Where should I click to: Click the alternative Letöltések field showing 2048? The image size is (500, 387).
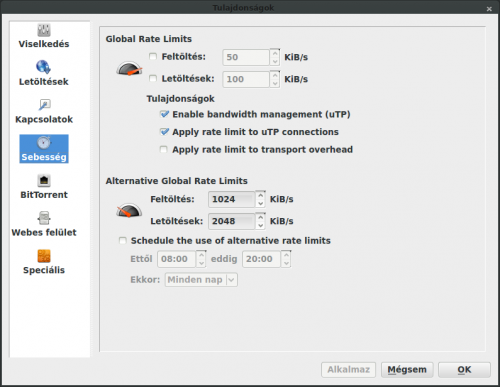point(232,221)
